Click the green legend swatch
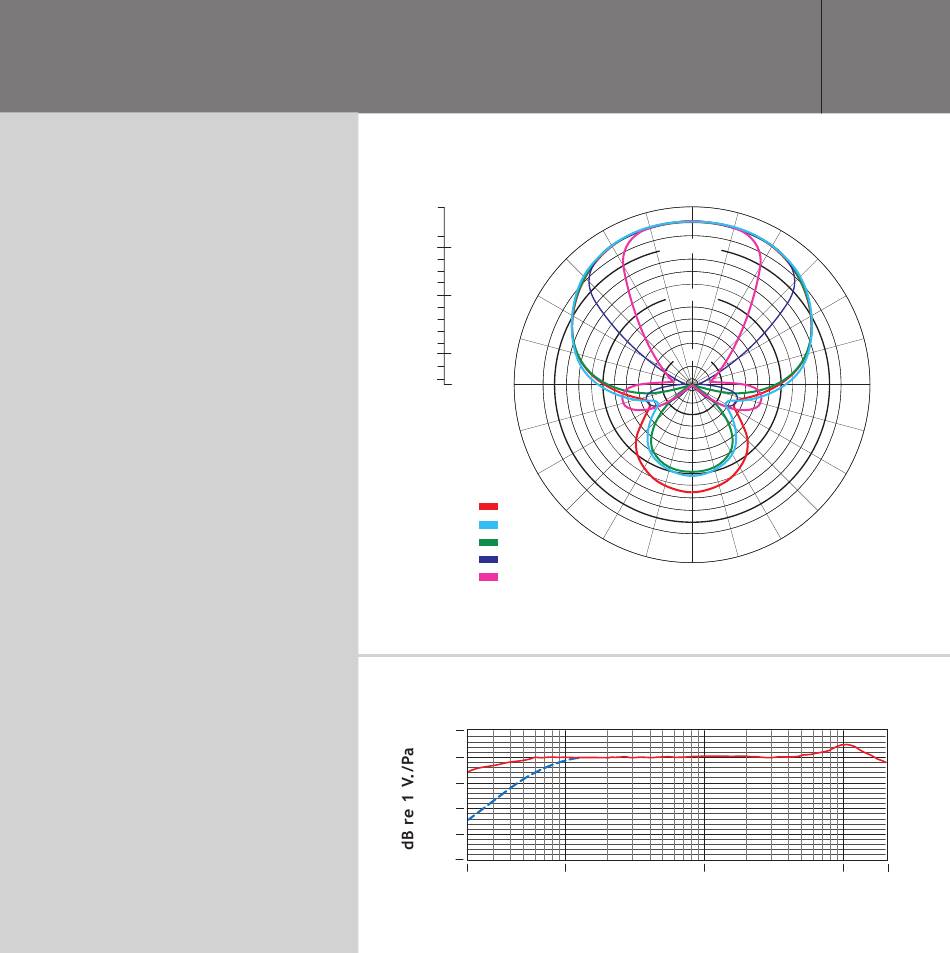 click(x=488, y=543)
